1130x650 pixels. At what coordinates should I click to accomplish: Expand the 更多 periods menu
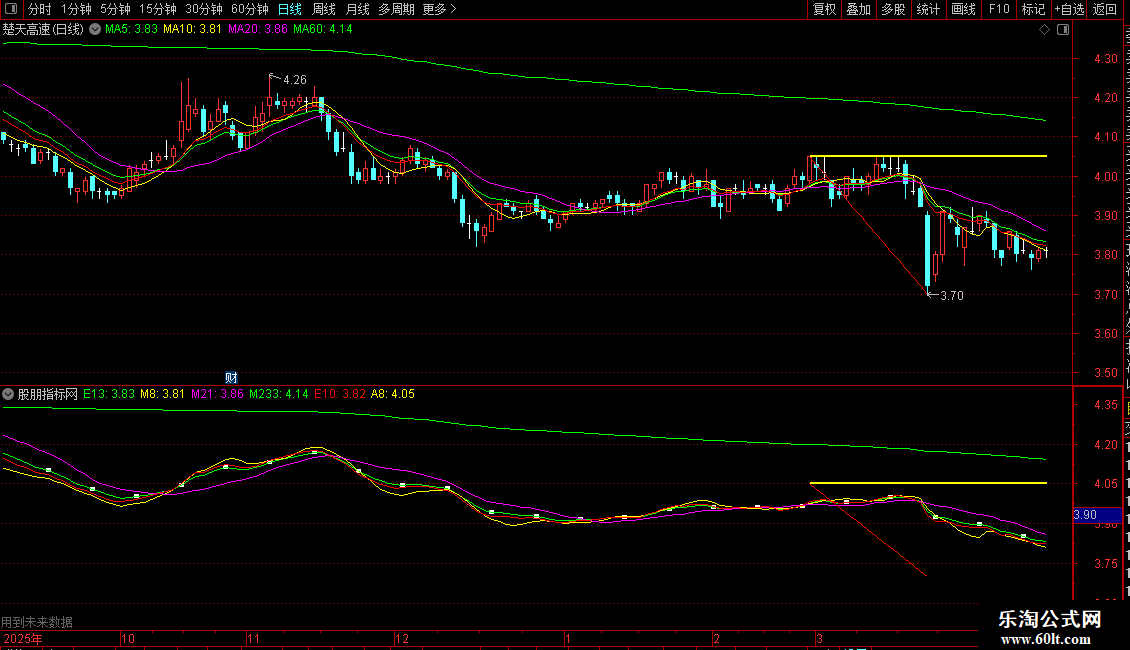pos(439,9)
